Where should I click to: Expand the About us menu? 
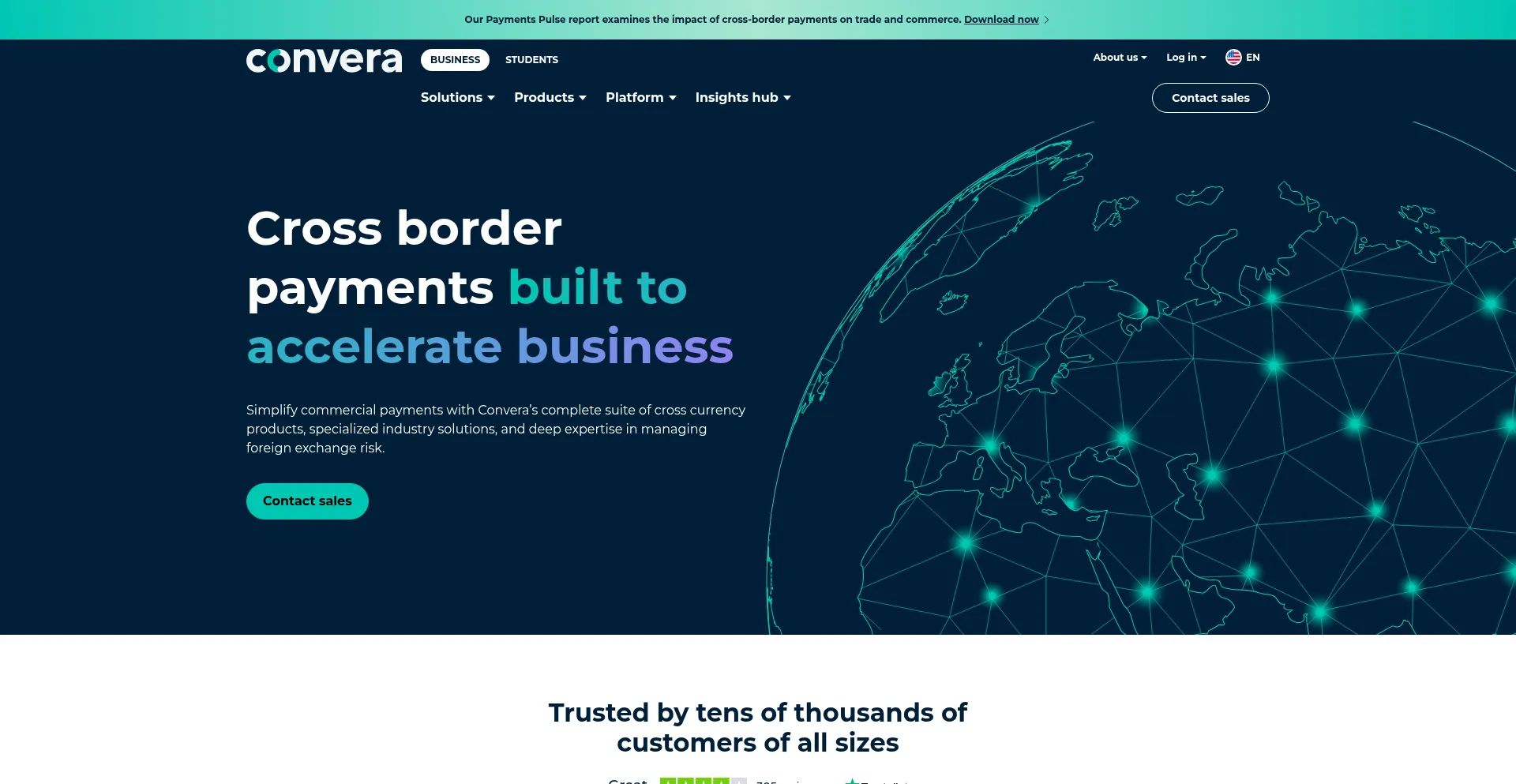(1120, 57)
